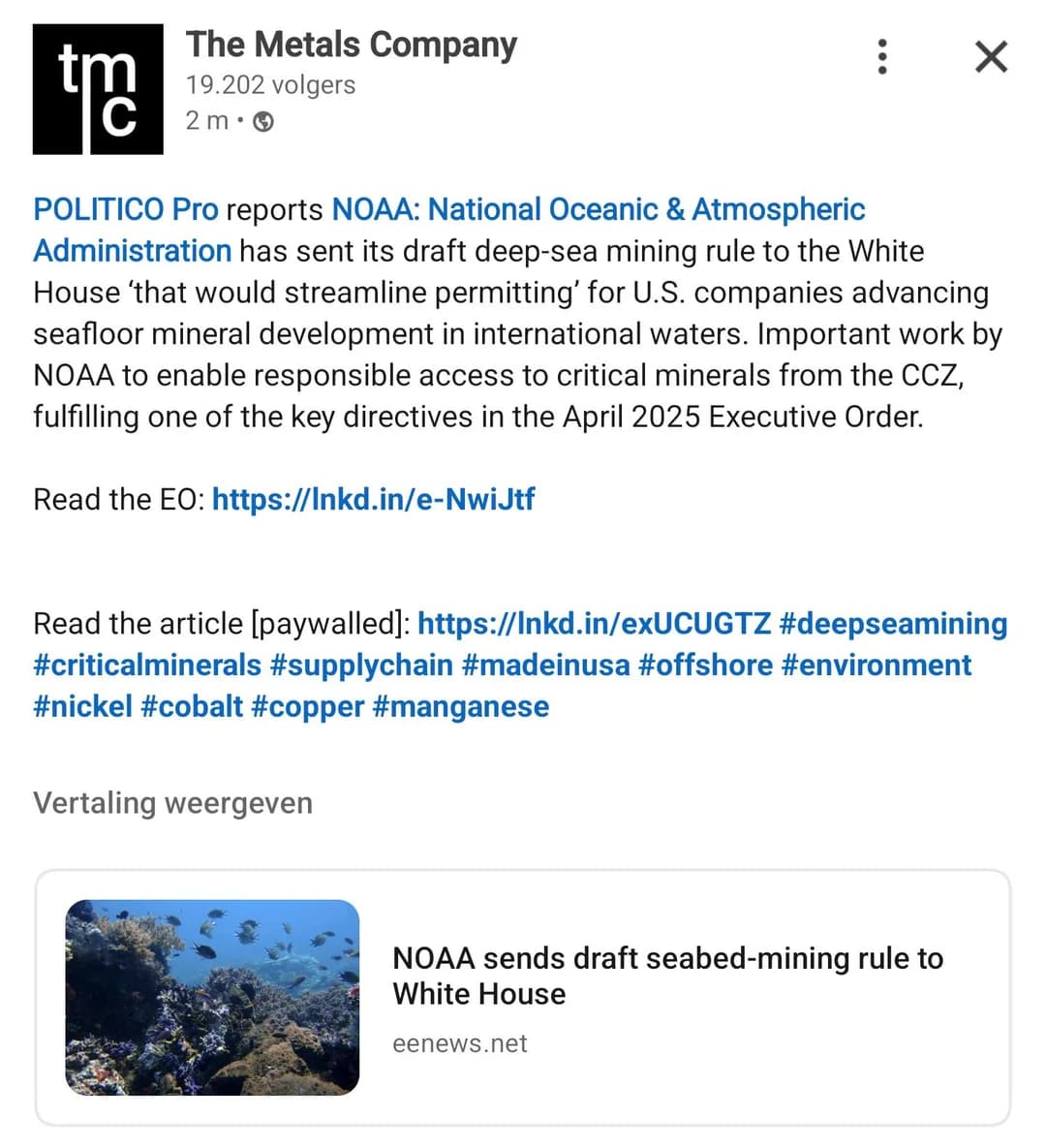
Task: Click the #madeinusa hashtag
Action: 545,665
